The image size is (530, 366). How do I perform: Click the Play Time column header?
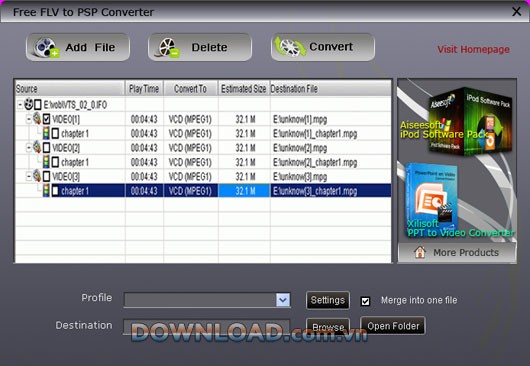pos(144,89)
